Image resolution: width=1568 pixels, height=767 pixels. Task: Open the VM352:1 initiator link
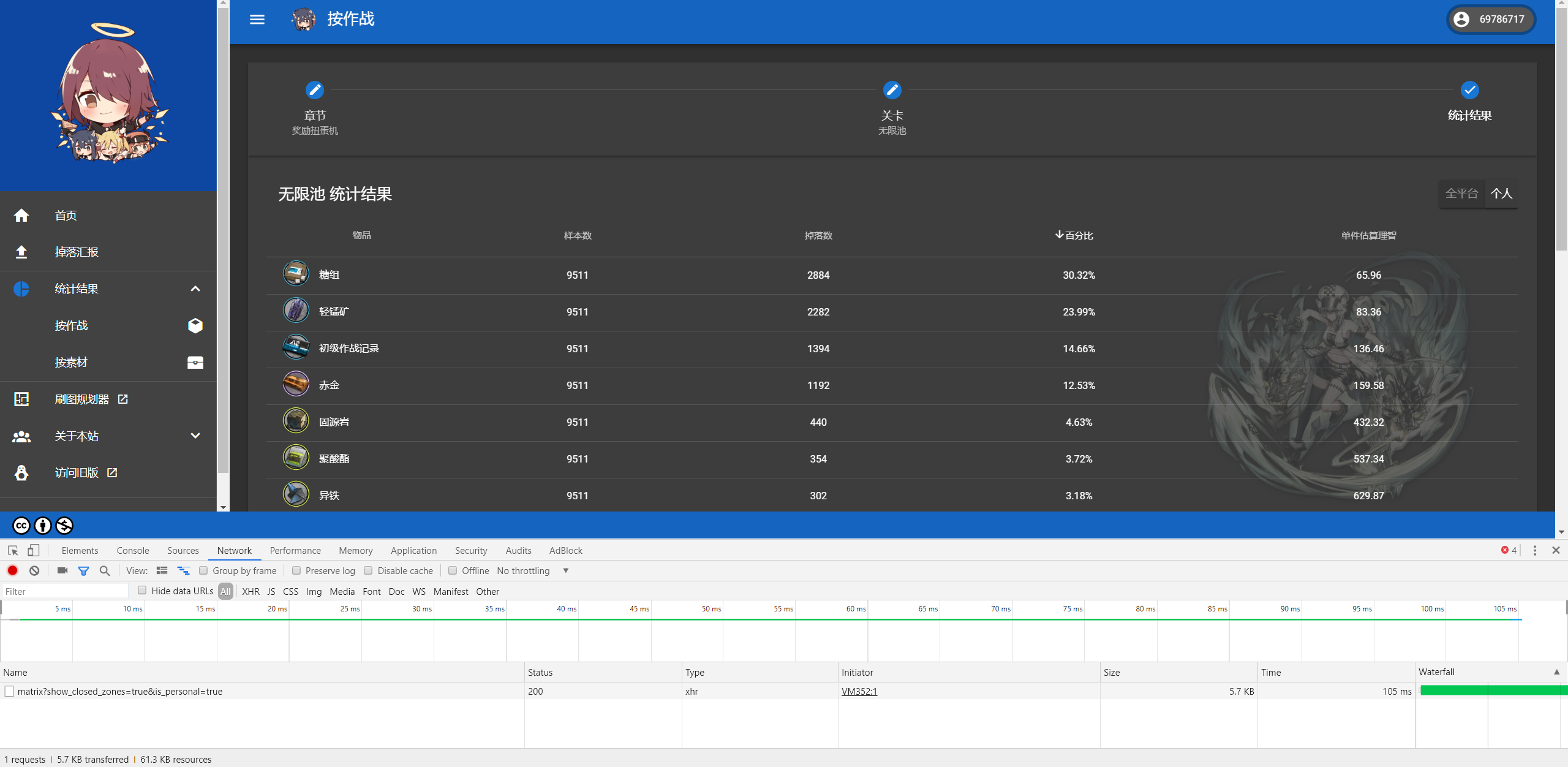[x=859, y=691]
